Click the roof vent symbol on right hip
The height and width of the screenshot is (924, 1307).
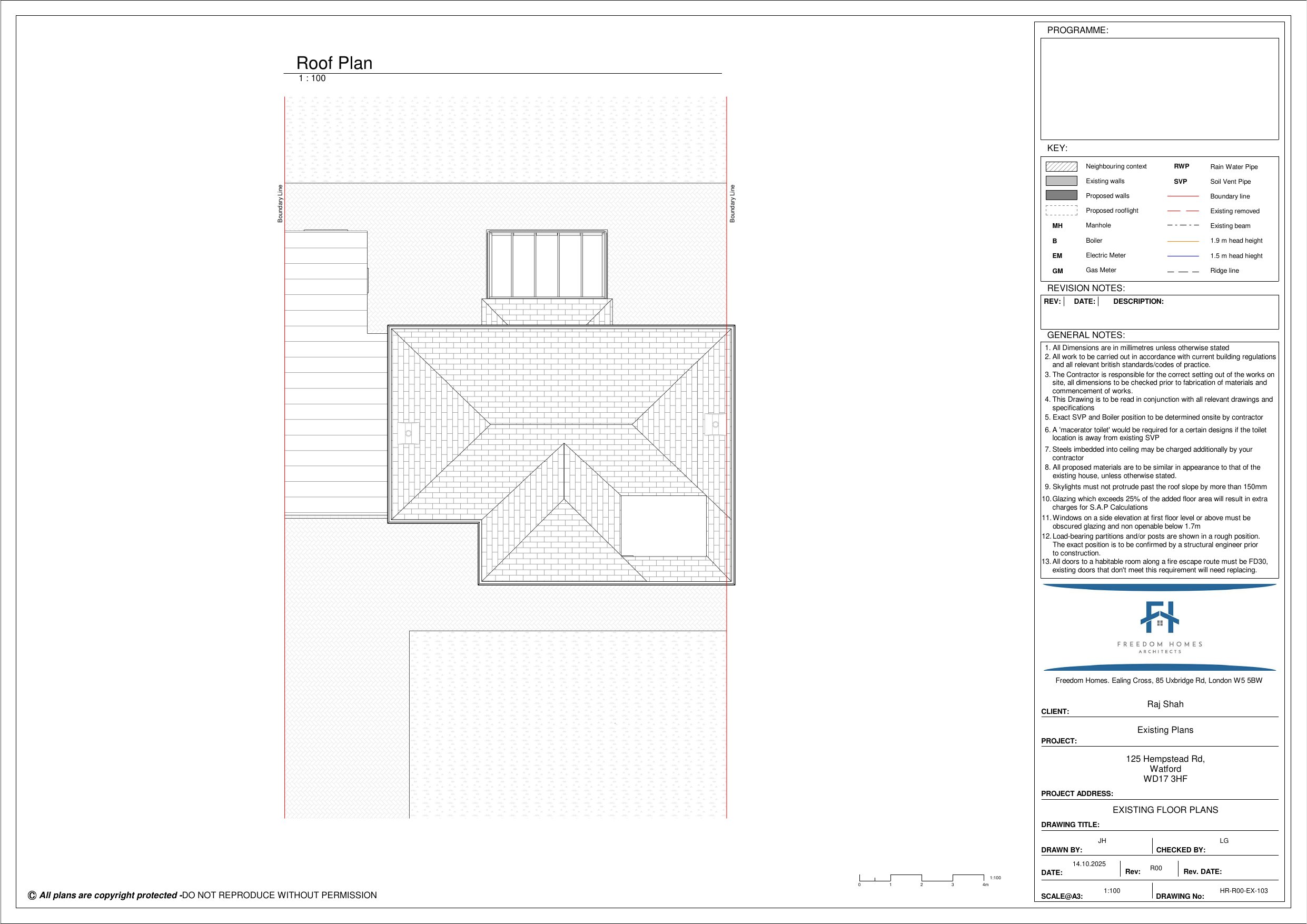715,424
